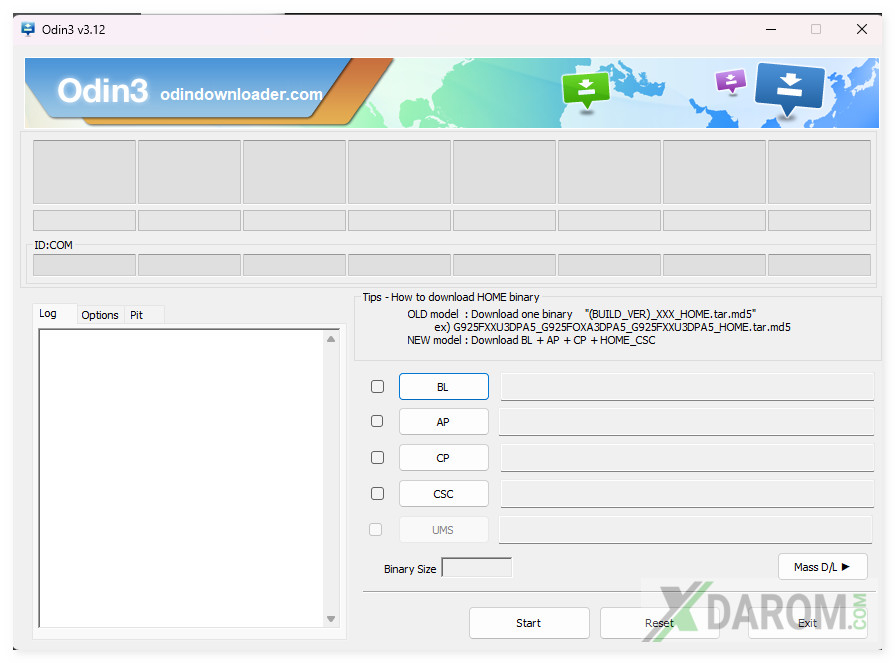Viewport: 895px width, 663px height.
Task: Click the Binary Size field
Action: 476,568
